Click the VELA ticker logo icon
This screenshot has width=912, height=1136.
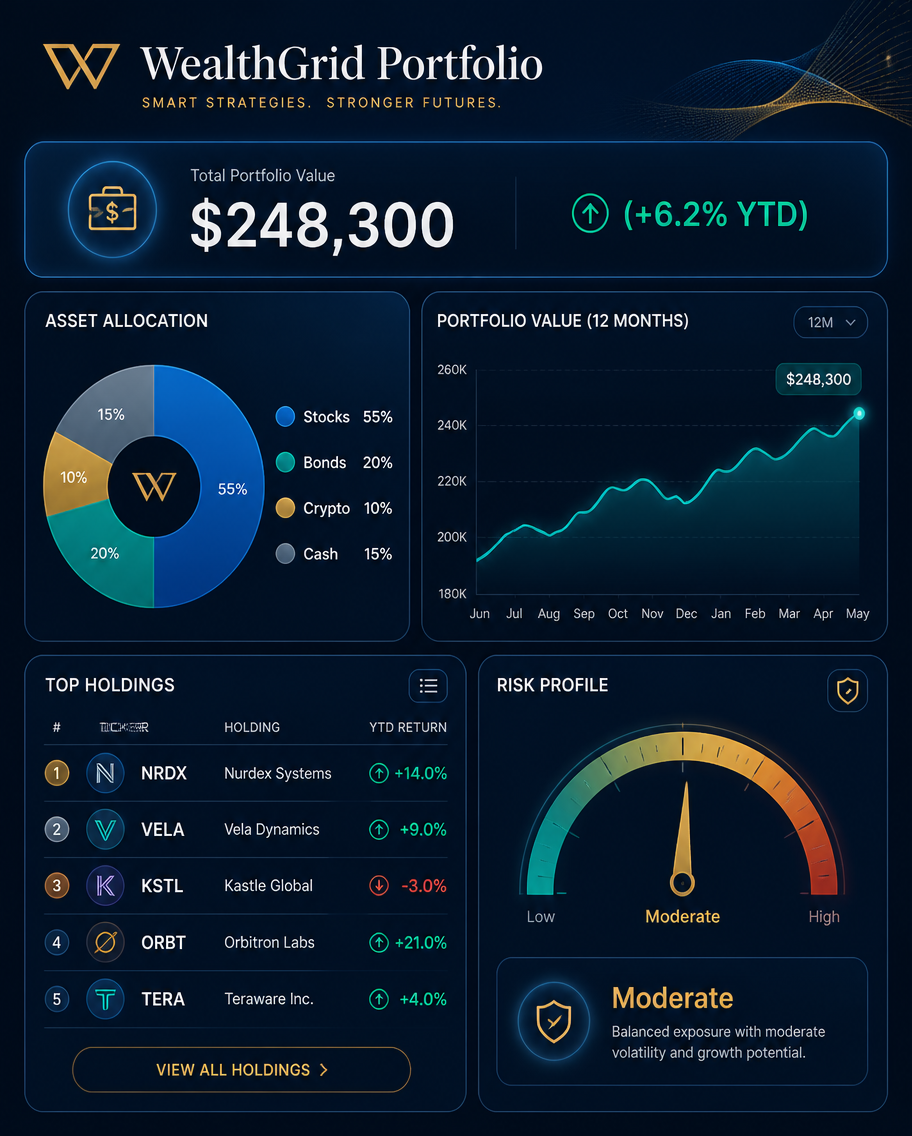105,830
